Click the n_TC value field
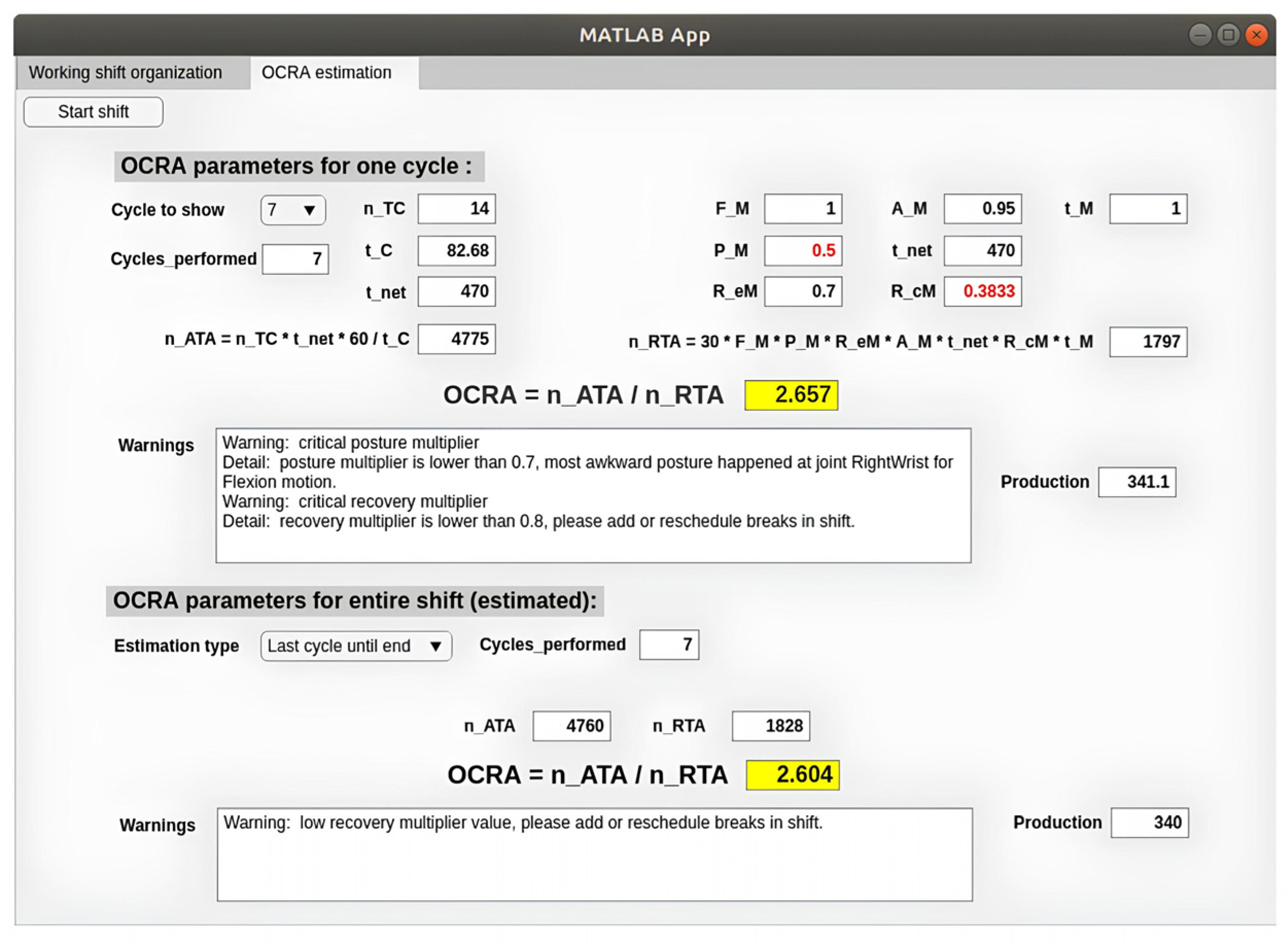Image resolution: width=1288 pixels, height=942 pixels. [x=456, y=208]
